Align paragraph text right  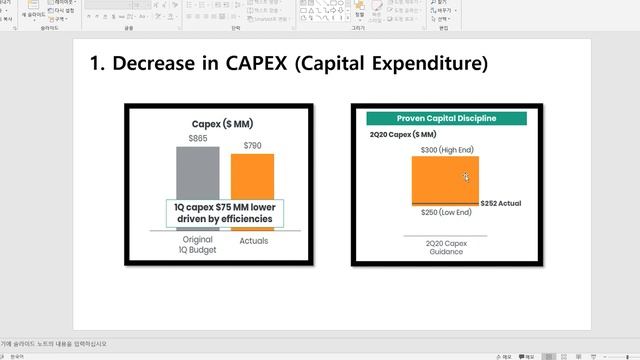click(205, 16)
